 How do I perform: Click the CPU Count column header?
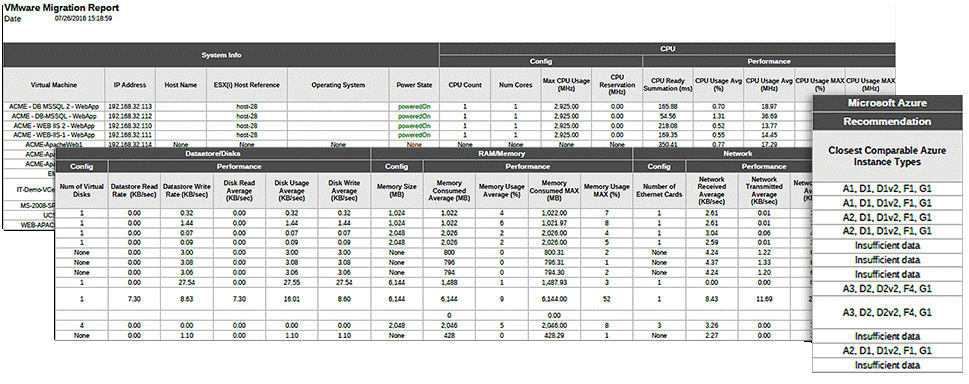click(x=465, y=85)
